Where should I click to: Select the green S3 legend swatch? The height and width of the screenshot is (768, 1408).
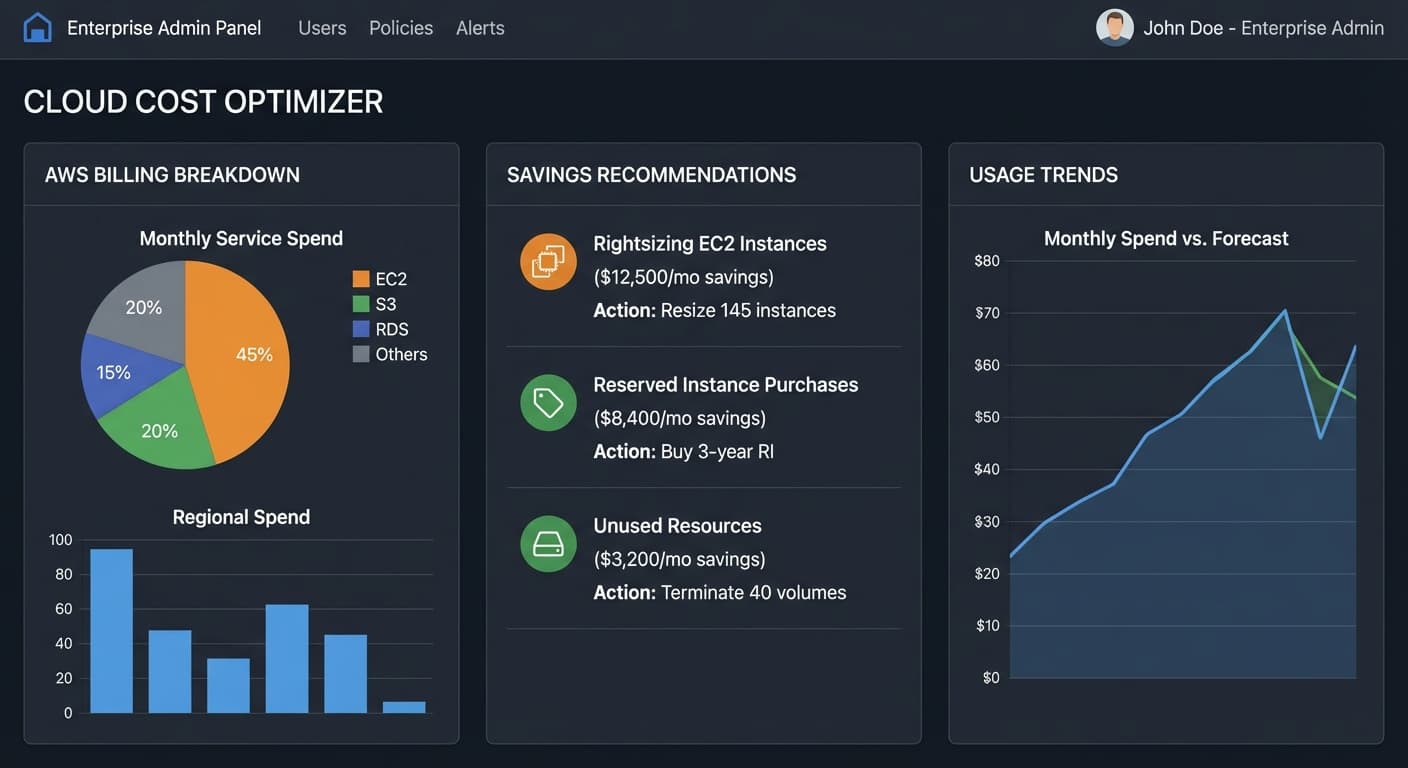[361, 304]
